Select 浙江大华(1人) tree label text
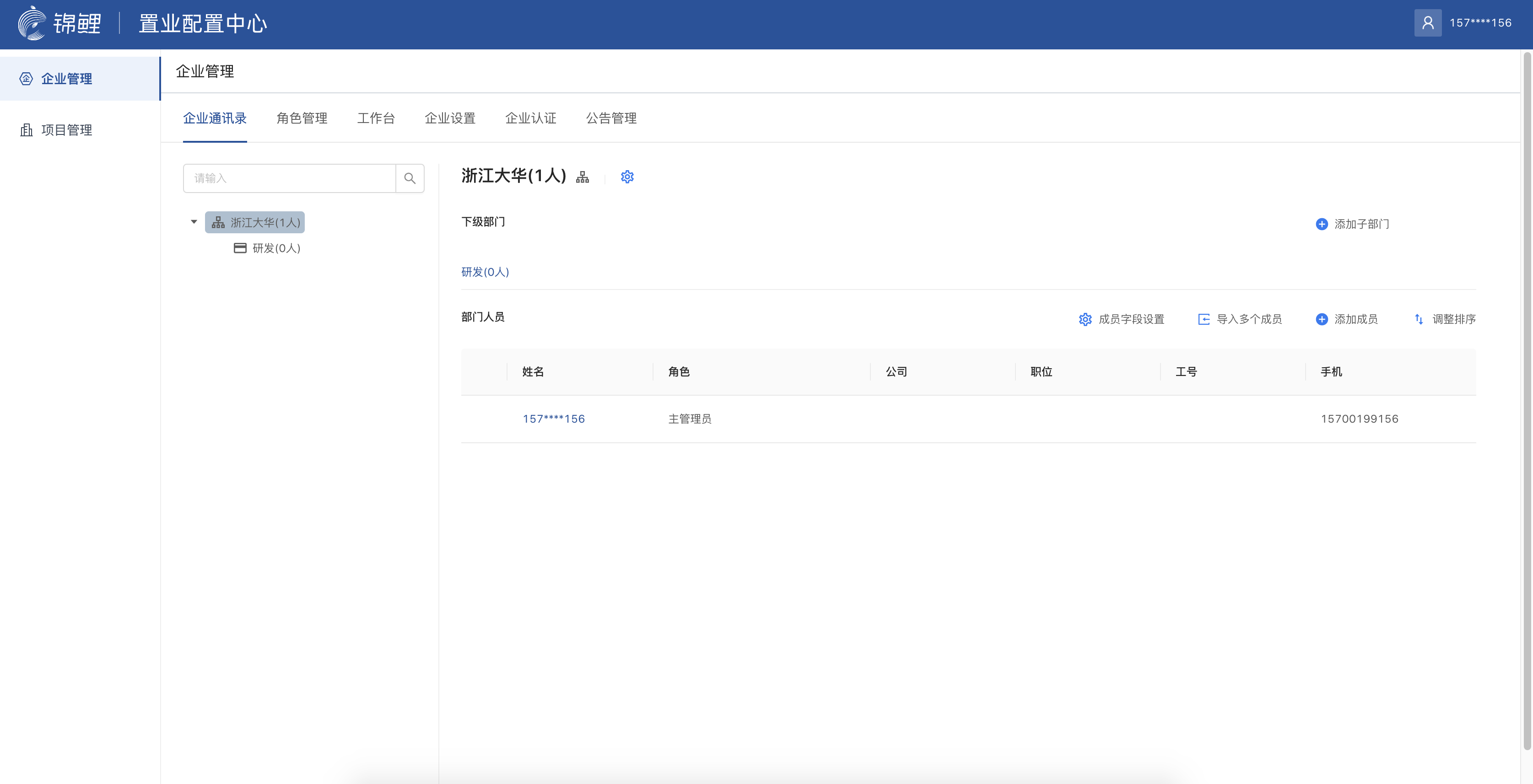Screen dimensions: 1533x784 point(265,222)
